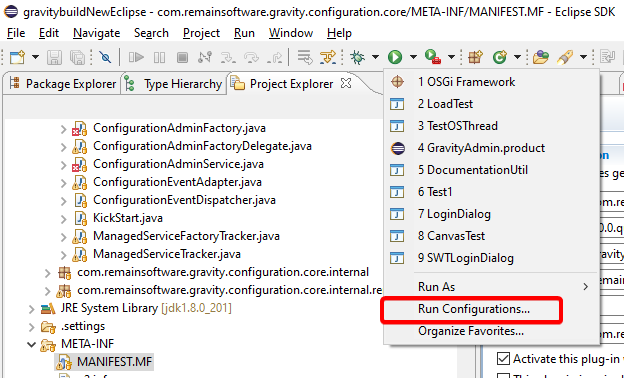624x378 pixels.
Task: Select MANIFEST.MF file in the tree
Action: [x=115, y=362]
